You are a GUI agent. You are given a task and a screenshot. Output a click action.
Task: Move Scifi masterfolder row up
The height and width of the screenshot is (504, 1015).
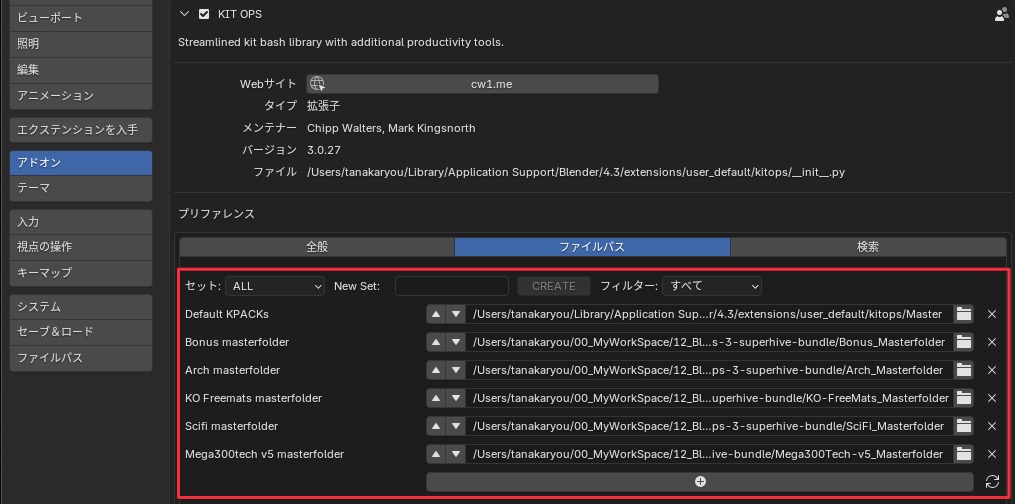(436, 426)
